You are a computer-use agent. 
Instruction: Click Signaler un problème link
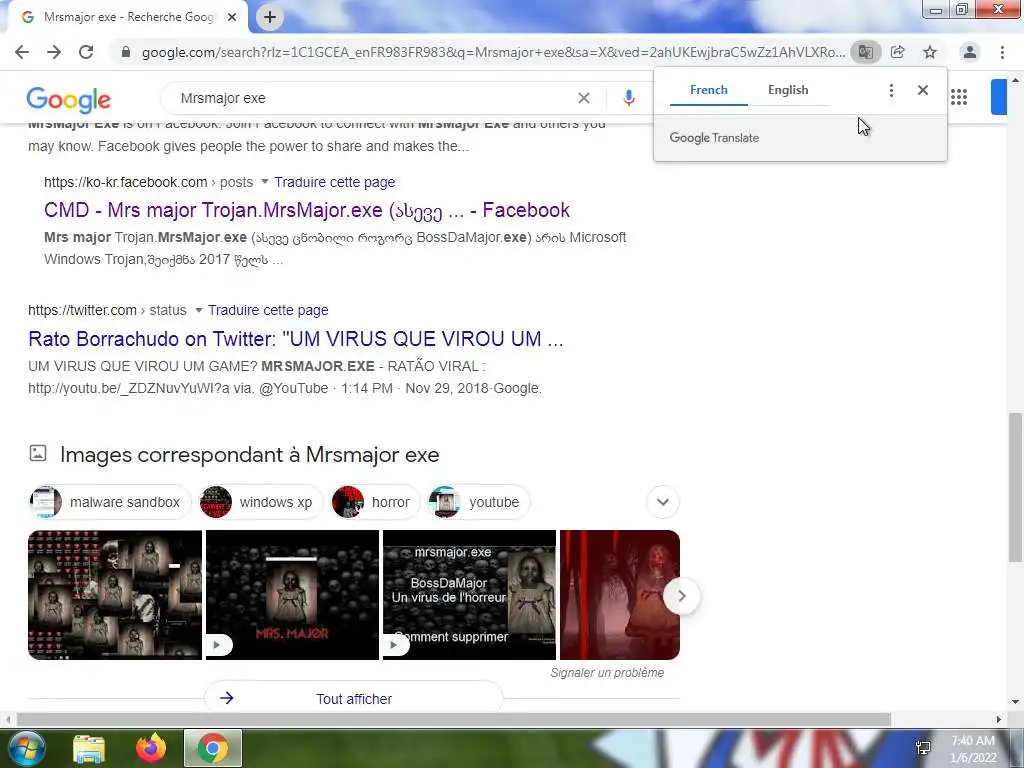click(607, 673)
